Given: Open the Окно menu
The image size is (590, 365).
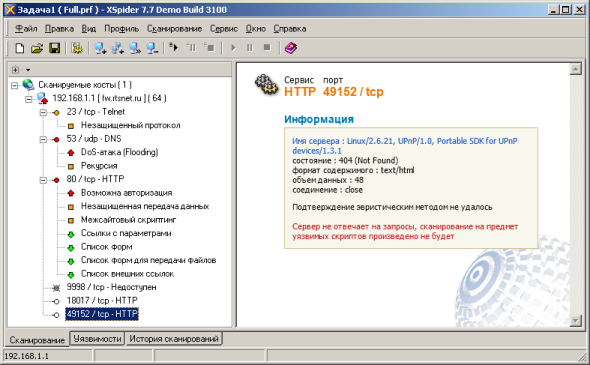Looking at the screenshot, I should pos(255,29).
